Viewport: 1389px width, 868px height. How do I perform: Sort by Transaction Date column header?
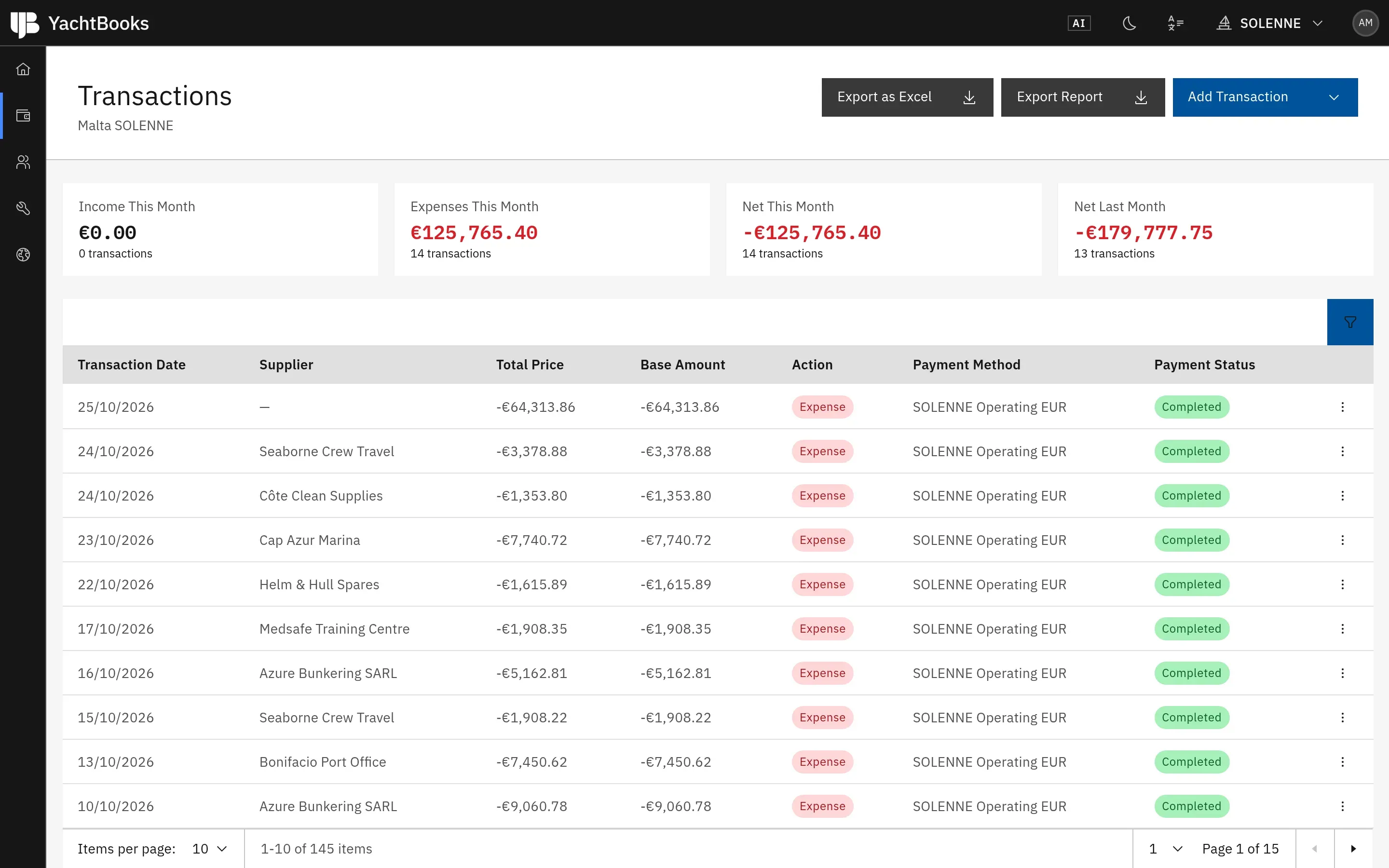(132, 365)
